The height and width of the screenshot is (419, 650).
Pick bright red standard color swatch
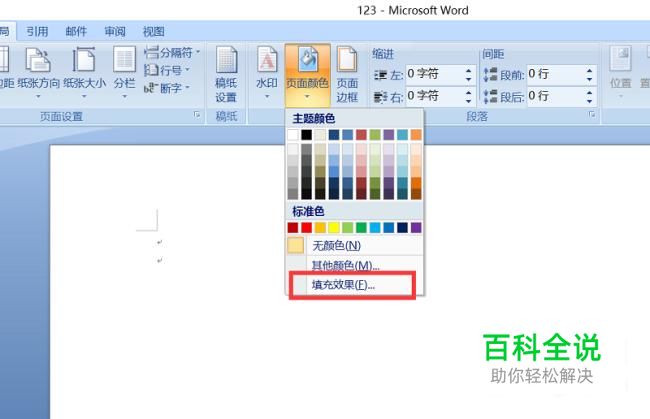[x=306, y=227]
